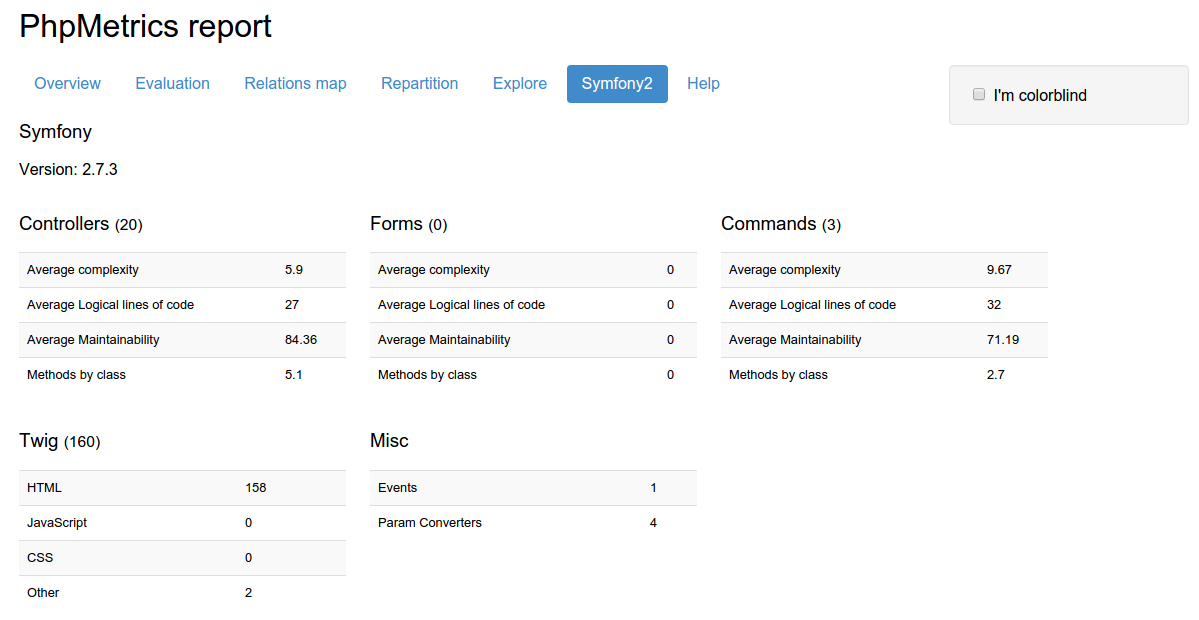Click the active Symfony2 tab
This screenshot has width=1199, height=620.
point(617,83)
